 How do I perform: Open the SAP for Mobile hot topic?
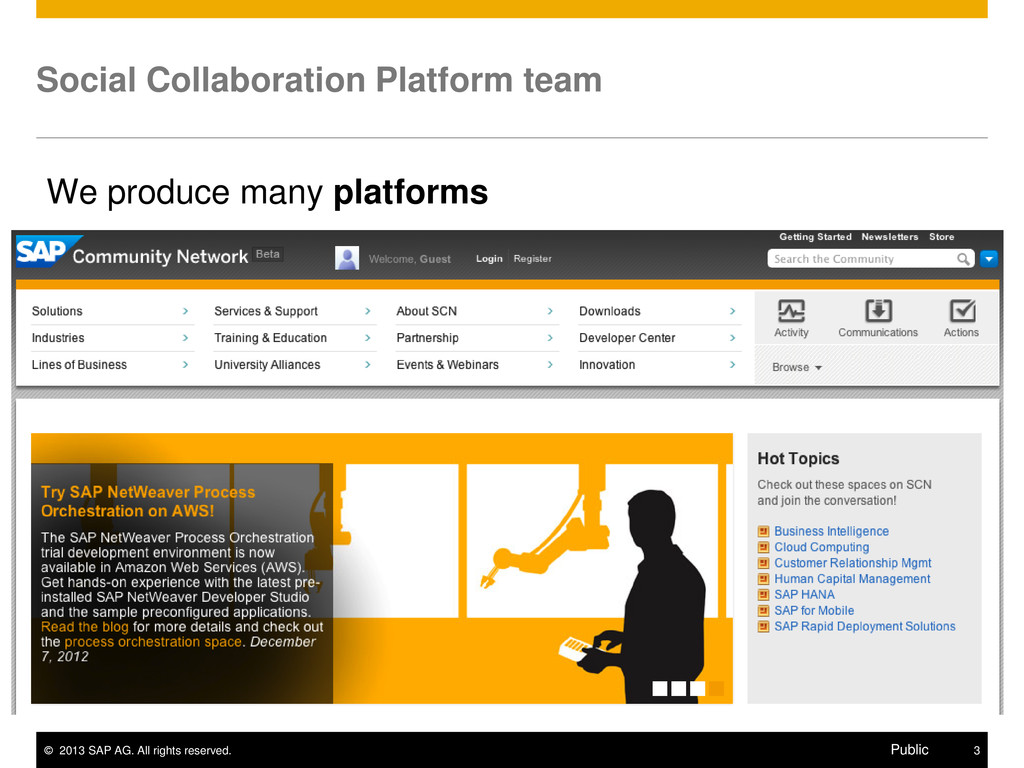tap(814, 610)
